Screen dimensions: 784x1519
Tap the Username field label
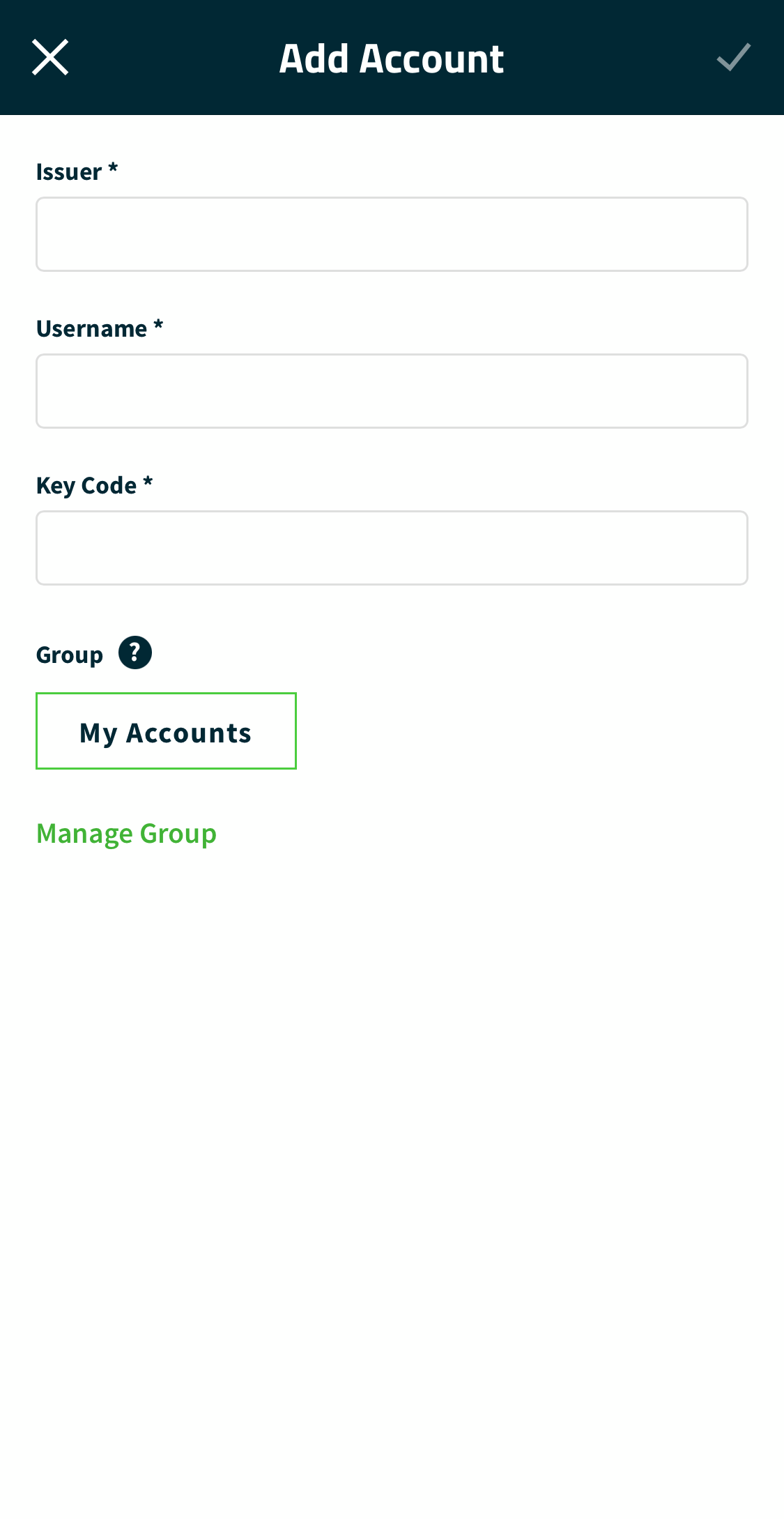coord(91,328)
